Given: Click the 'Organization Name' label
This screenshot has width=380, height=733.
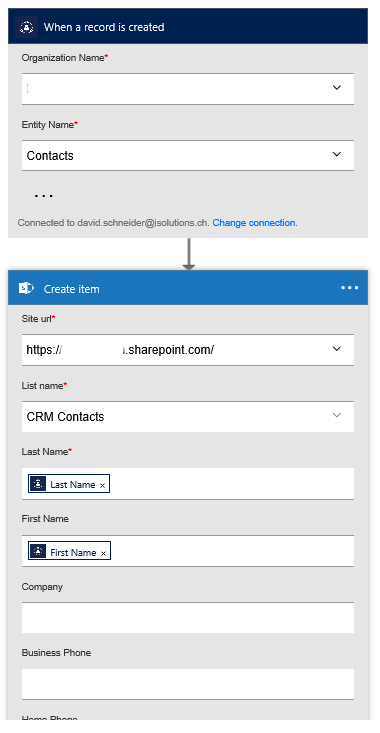Looking at the screenshot, I should click(65, 58).
